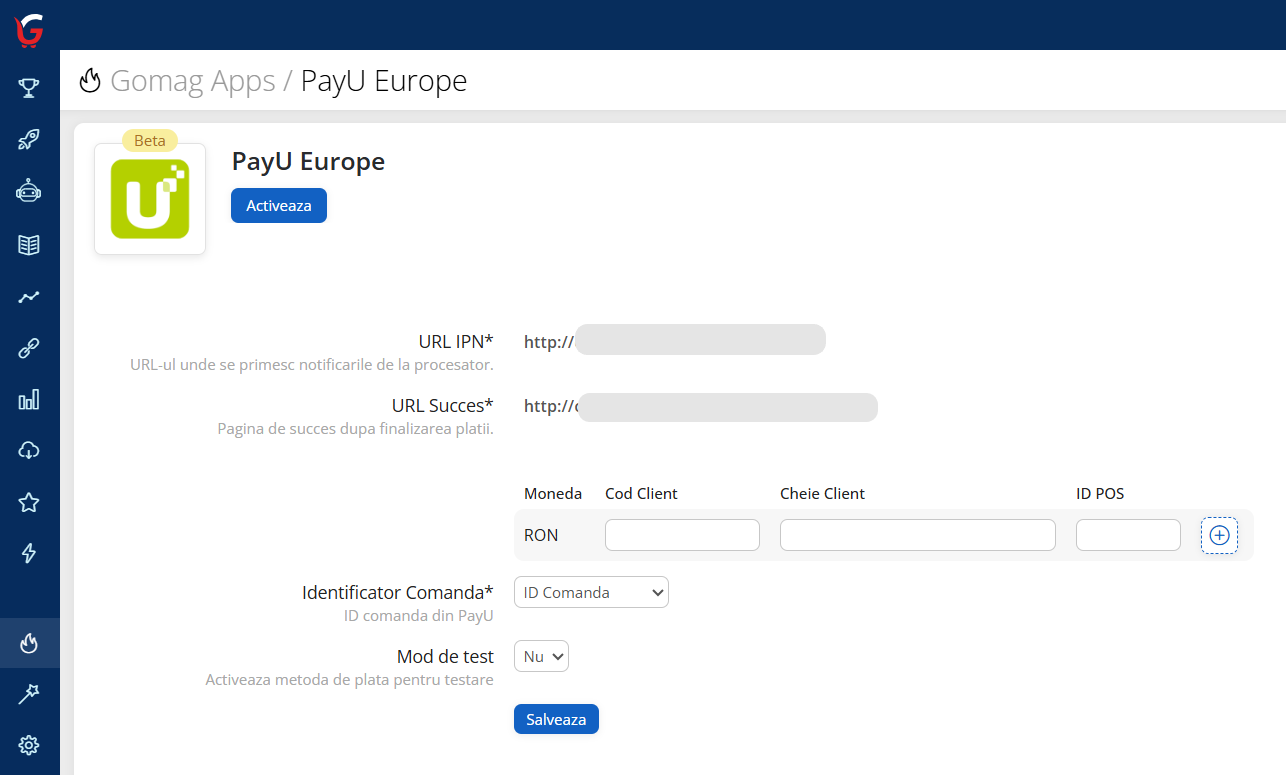Open the Identificator Comanda dropdown
Viewport: 1286px width, 775px height.
[x=591, y=592]
